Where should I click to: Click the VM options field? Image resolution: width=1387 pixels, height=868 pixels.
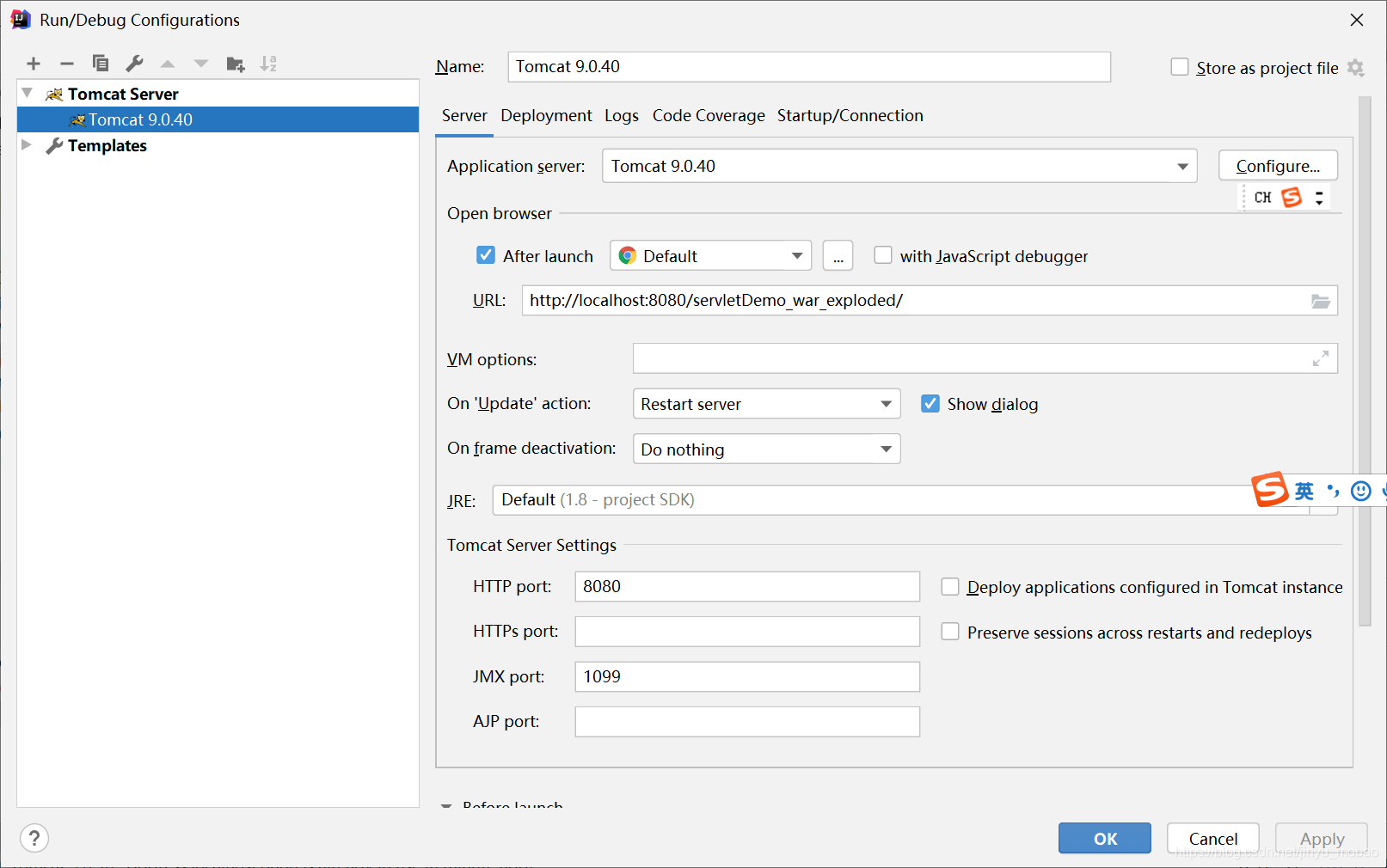985,359
